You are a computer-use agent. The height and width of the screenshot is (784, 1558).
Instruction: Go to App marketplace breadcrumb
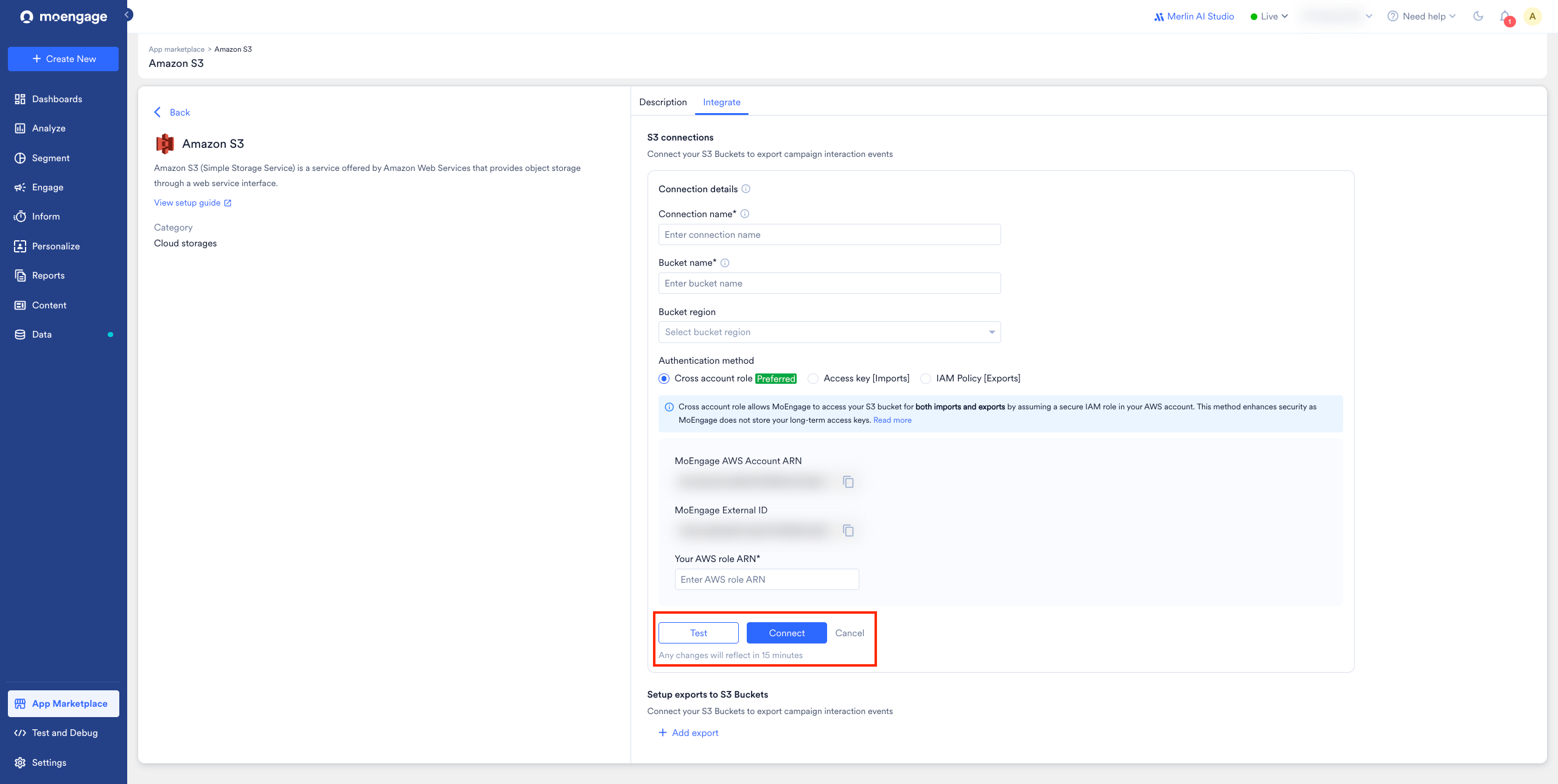pyautogui.click(x=176, y=49)
